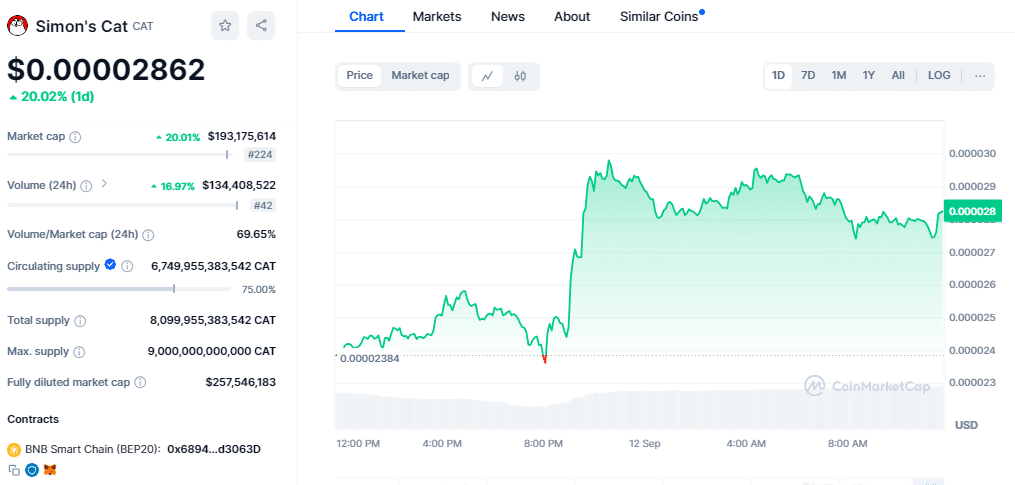
Task: Select All time range
Action: pos(898,76)
